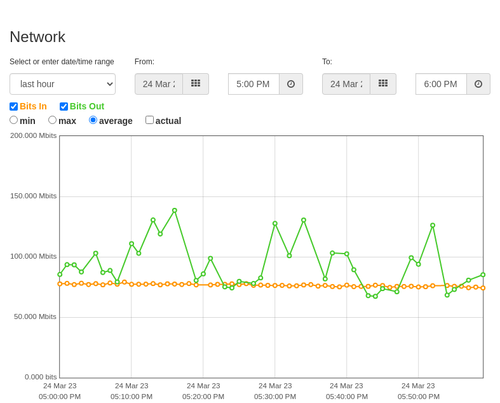The width and height of the screenshot is (500, 403).
Task: Open the From date calendar picker icon
Action: [x=196, y=84]
